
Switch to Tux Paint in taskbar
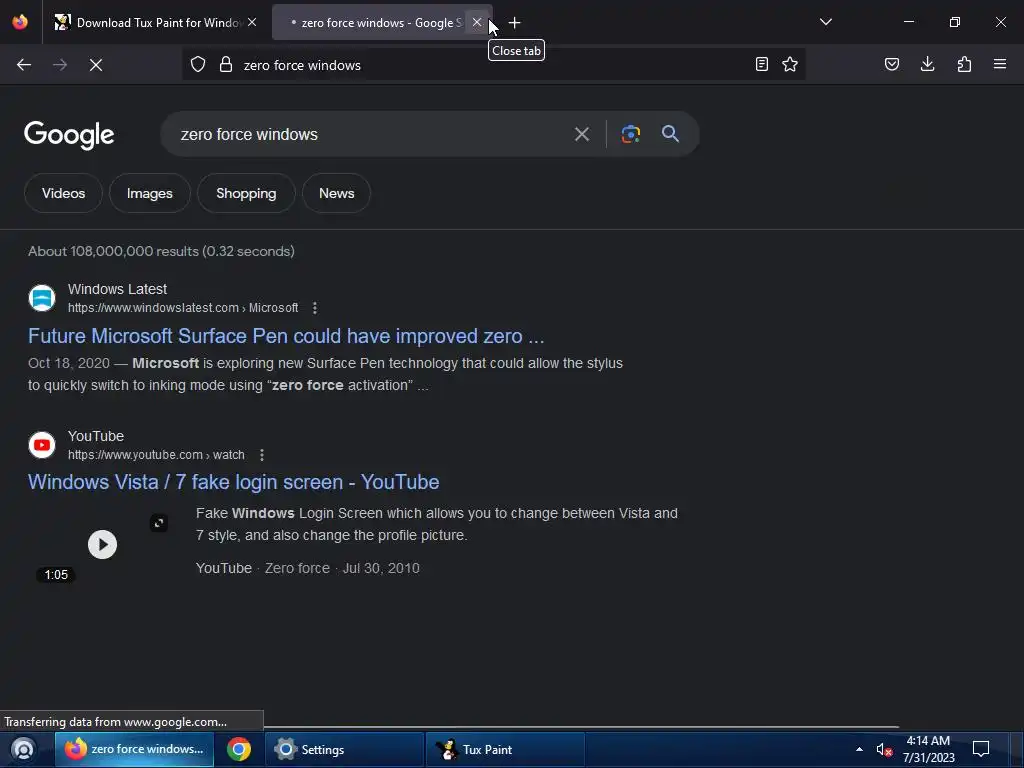[x=505, y=750]
